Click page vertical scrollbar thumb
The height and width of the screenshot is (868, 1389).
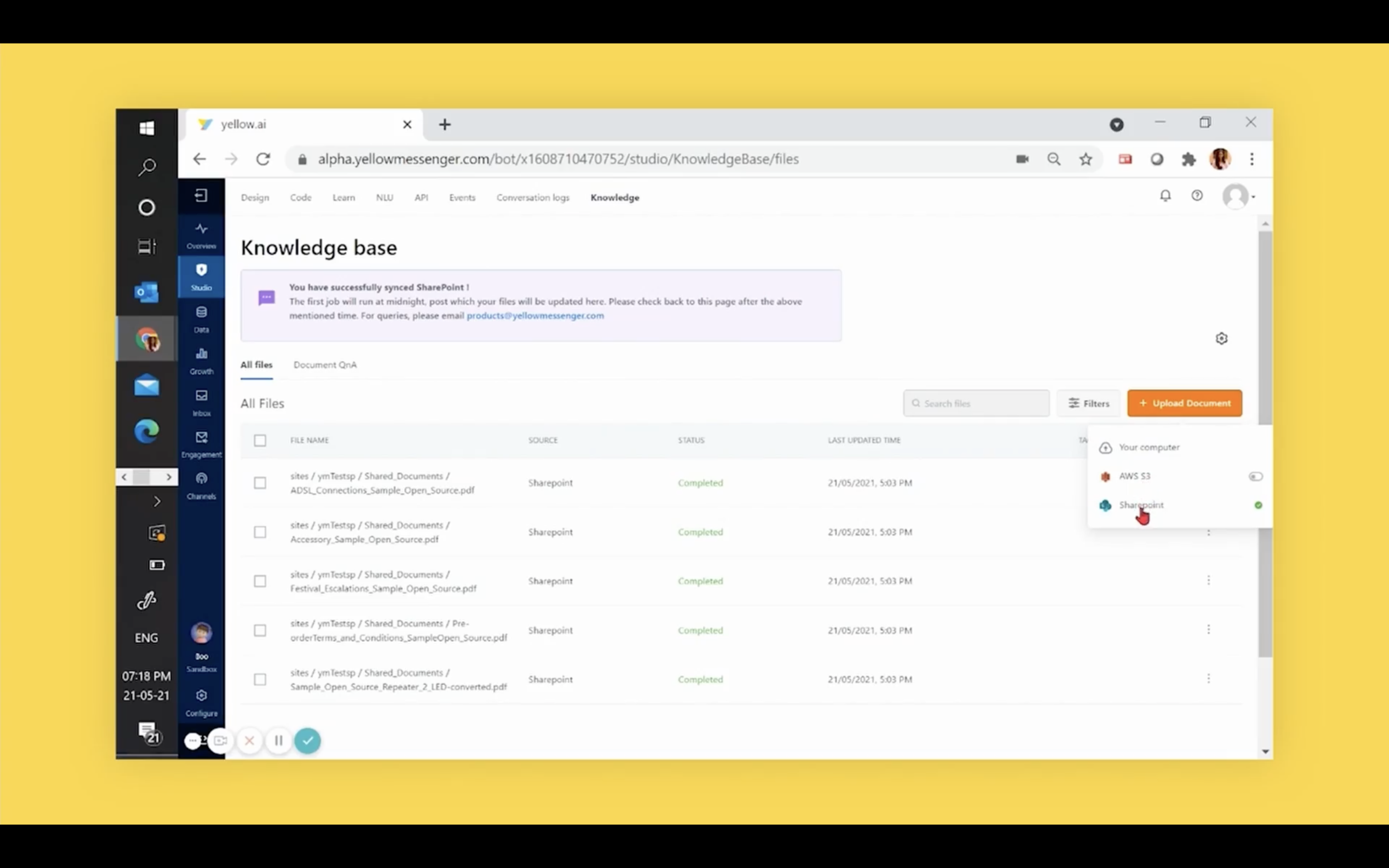tap(1265, 444)
